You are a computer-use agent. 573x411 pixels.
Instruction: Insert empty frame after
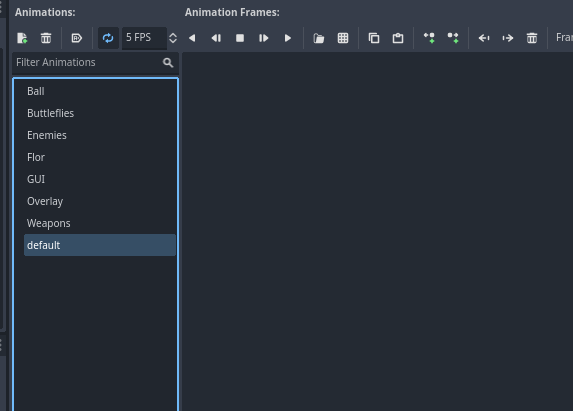pyautogui.click(x=453, y=38)
